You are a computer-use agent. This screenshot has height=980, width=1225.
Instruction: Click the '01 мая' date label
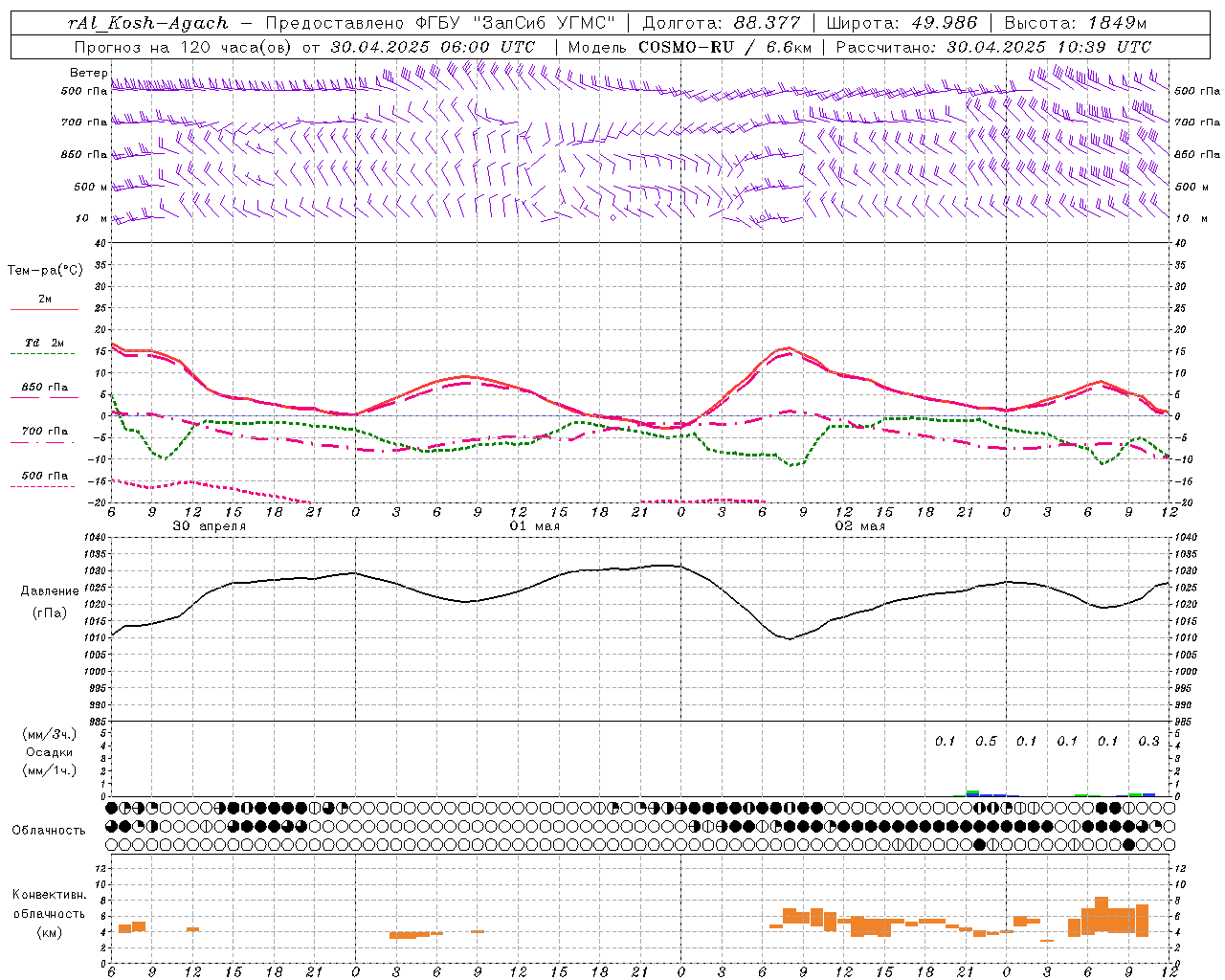click(x=535, y=526)
